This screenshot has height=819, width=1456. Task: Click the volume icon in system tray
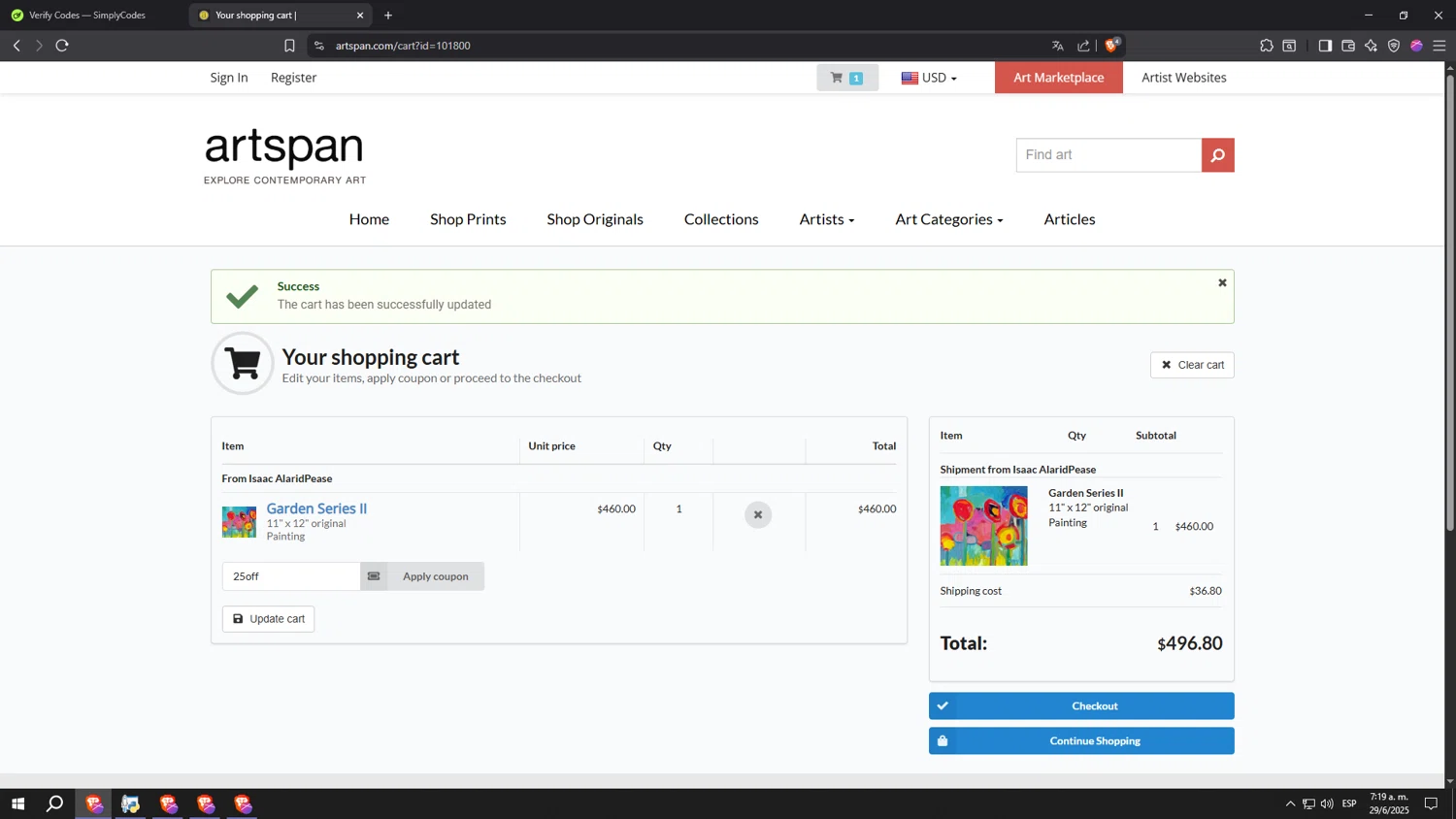point(1327,803)
